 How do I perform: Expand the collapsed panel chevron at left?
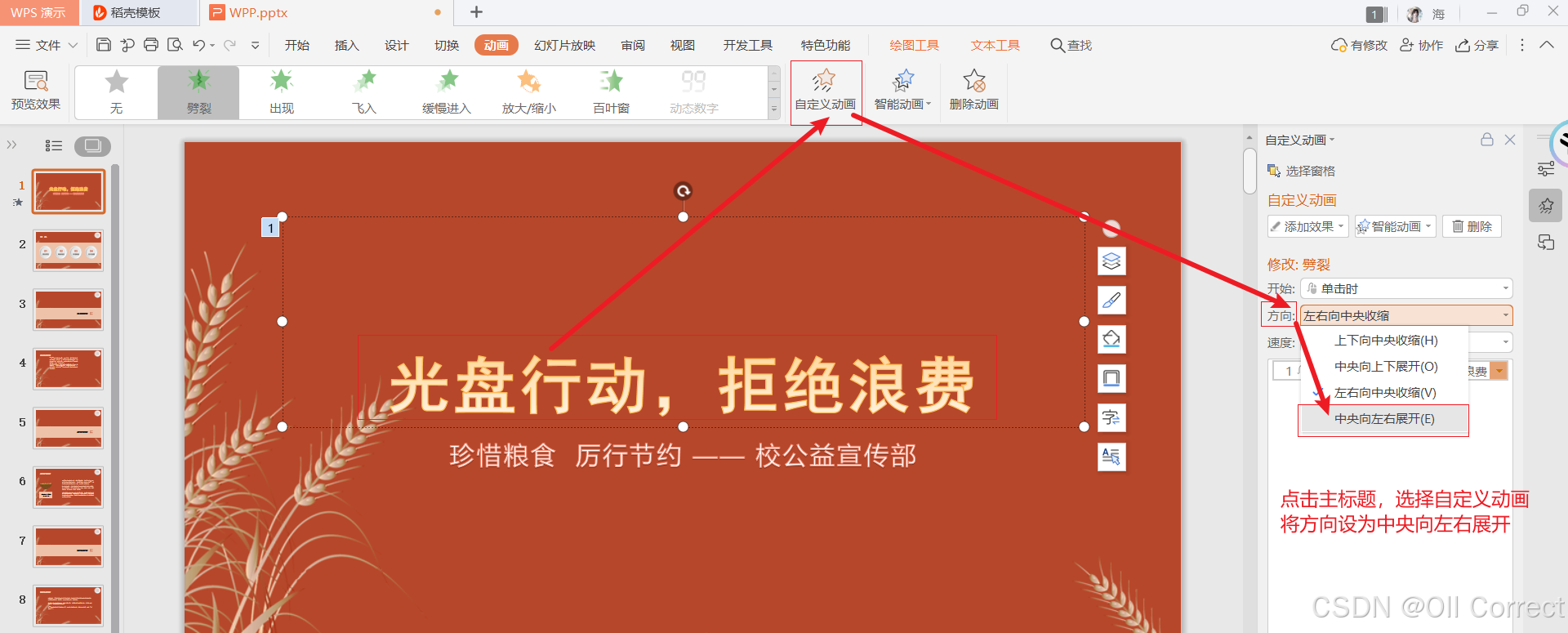(11, 145)
